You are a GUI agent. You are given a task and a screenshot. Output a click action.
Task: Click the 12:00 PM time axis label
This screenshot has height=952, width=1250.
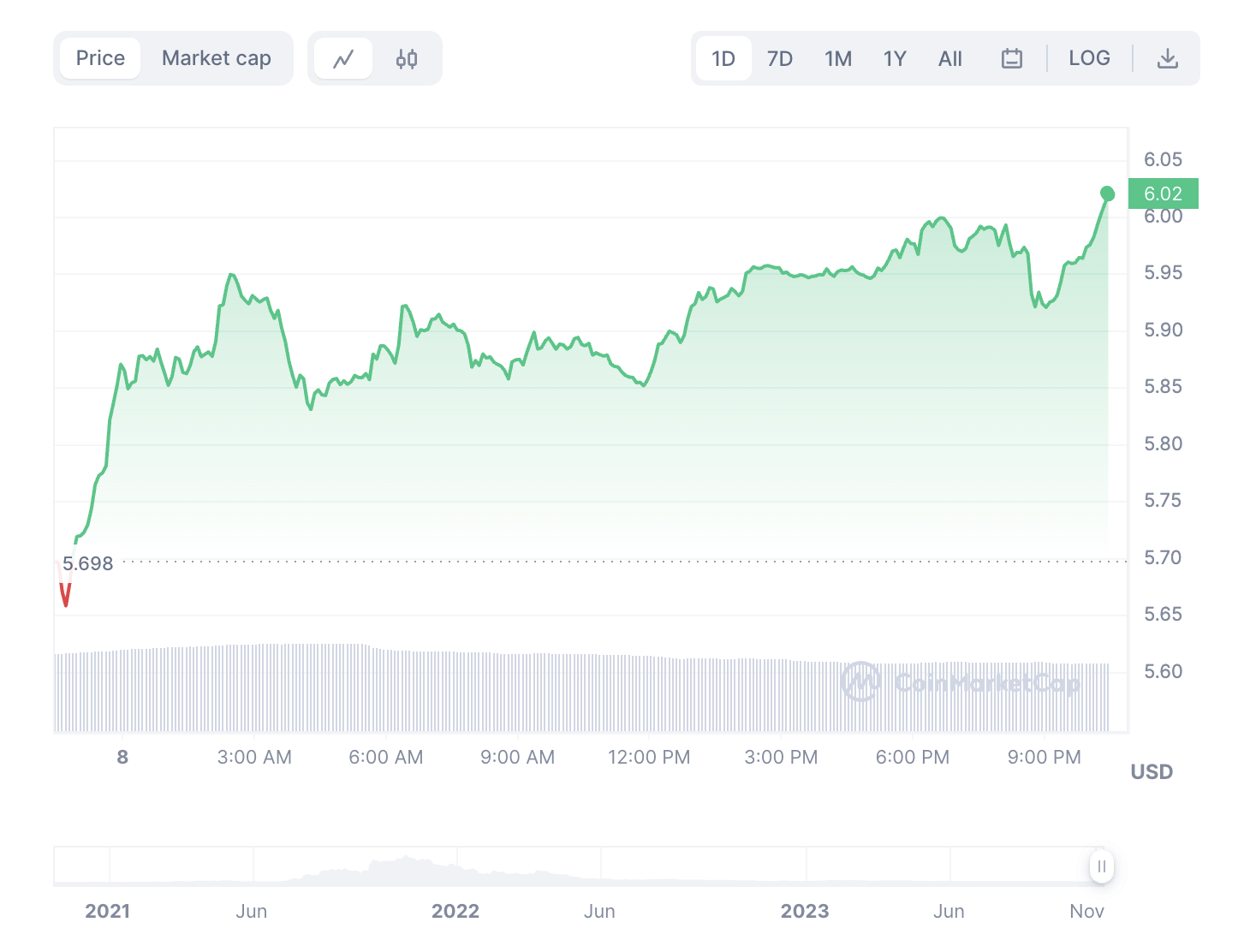(x=648, y=758)
